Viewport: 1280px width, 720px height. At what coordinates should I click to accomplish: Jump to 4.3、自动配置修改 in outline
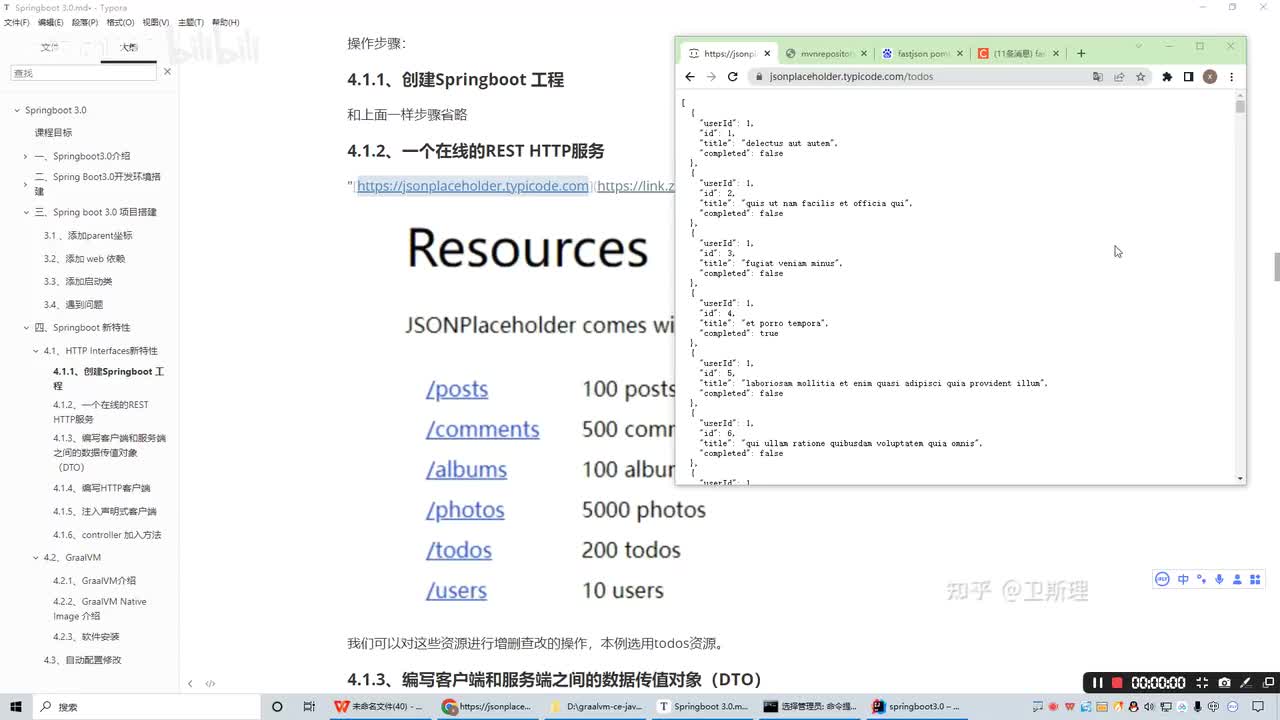82,661
